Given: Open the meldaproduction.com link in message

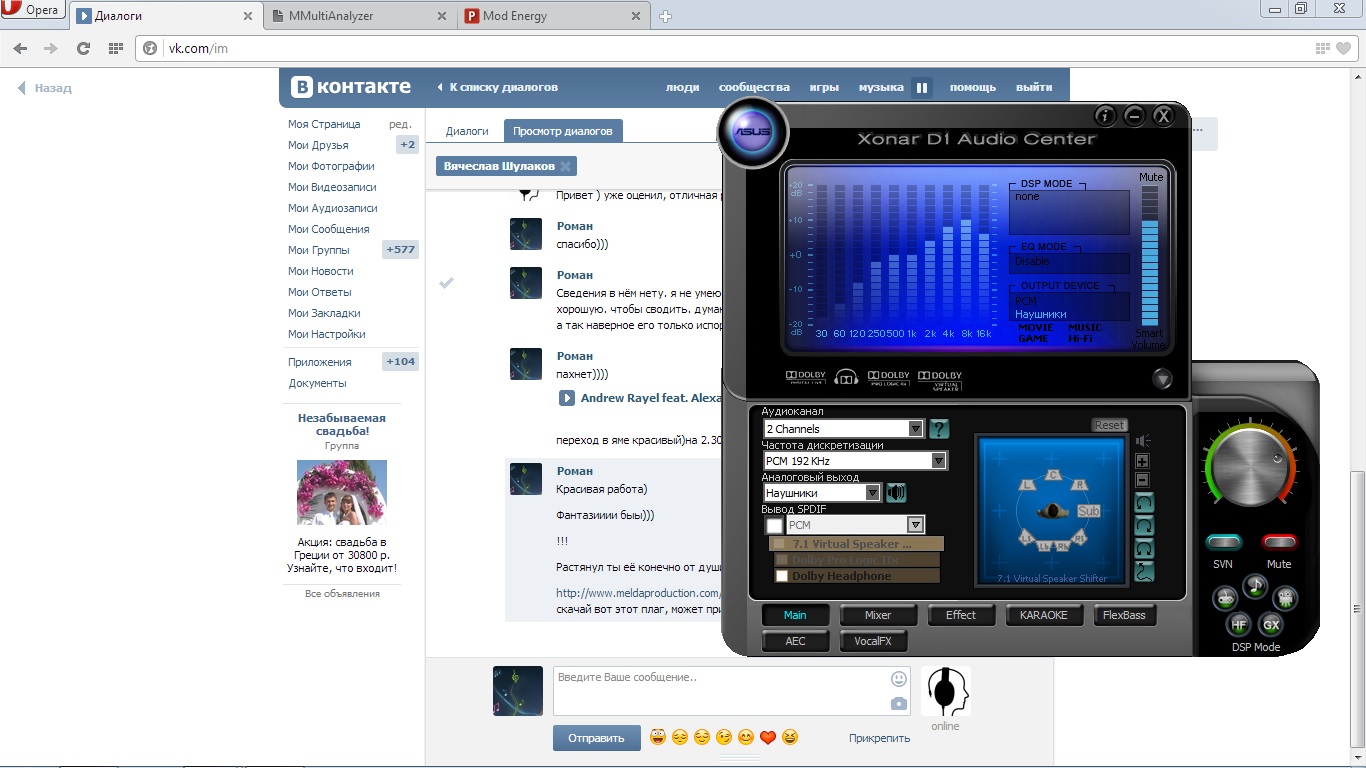Looking at the screenshot, I should point(638,593).
